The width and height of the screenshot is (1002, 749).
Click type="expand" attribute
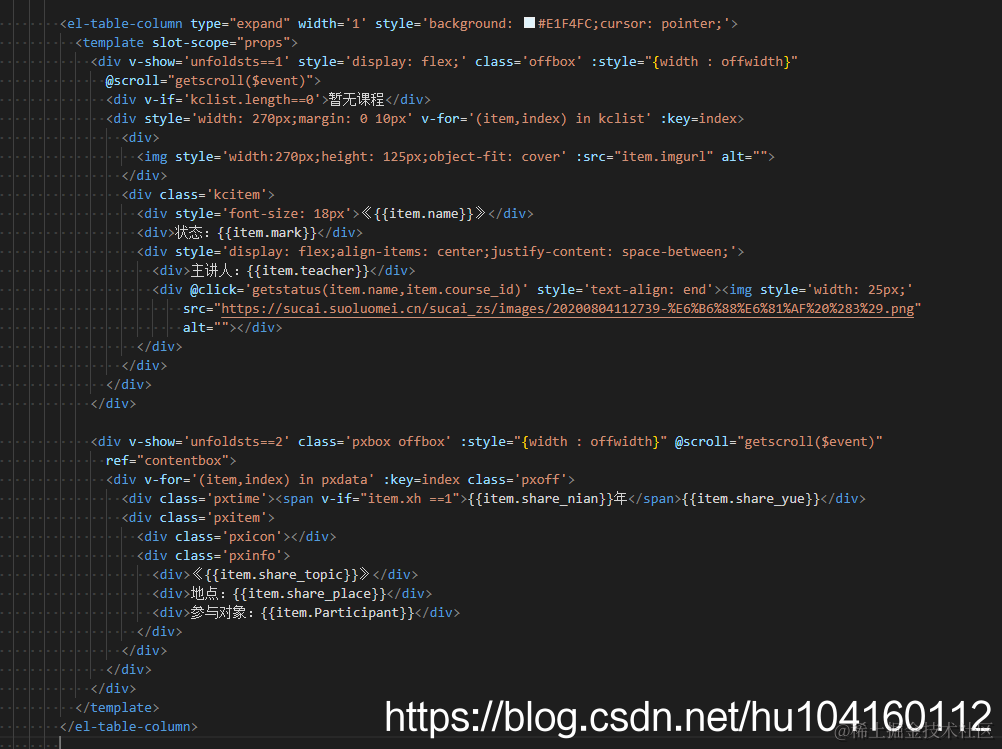pos(240,24)
